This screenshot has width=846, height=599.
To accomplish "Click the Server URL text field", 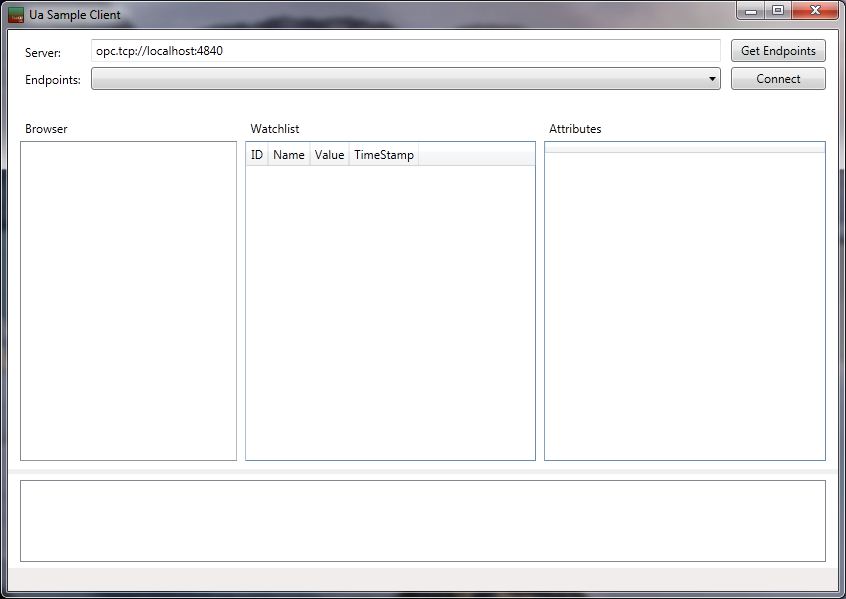I will tap(405, 50).
